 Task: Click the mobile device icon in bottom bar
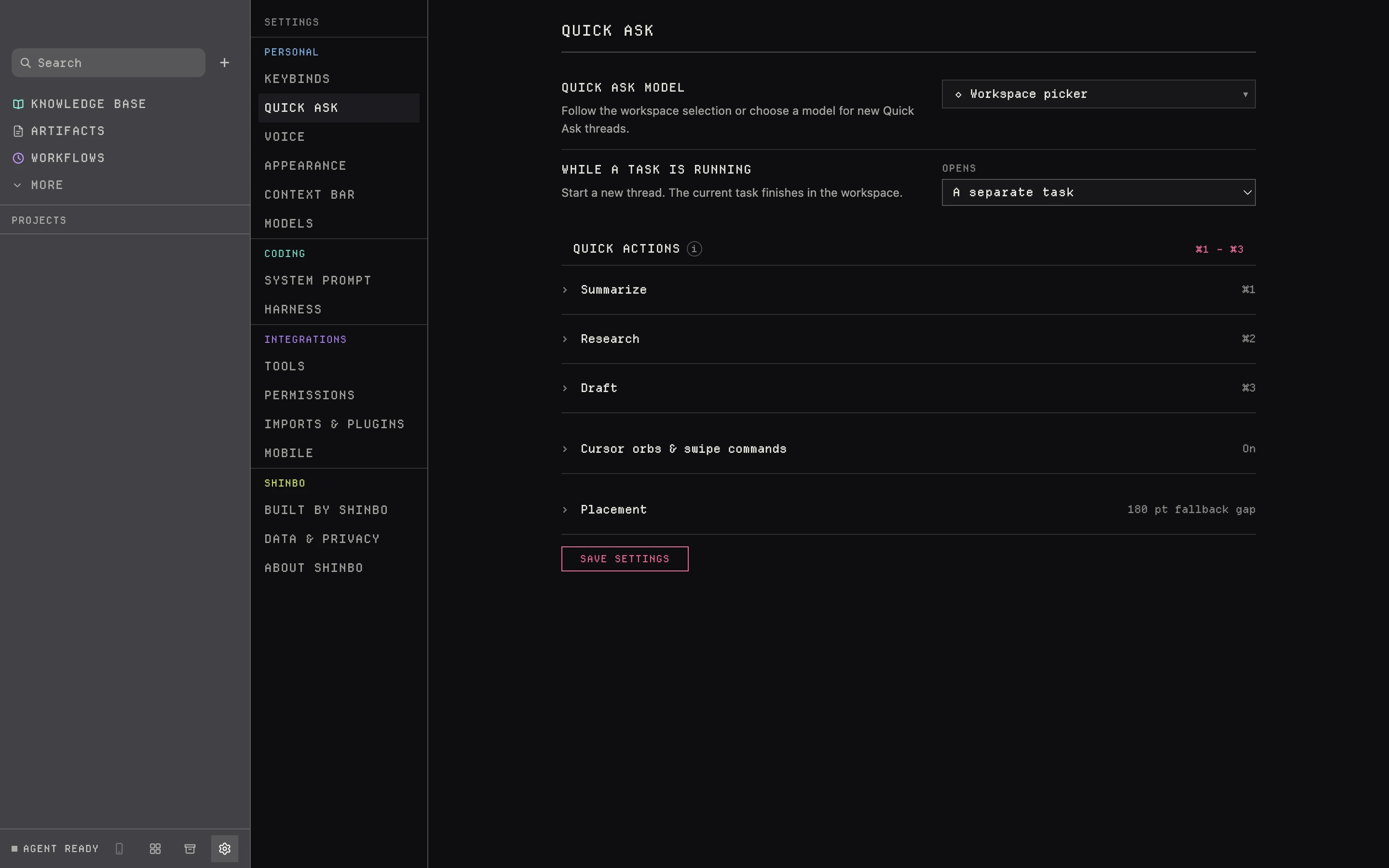pos(120,849)
